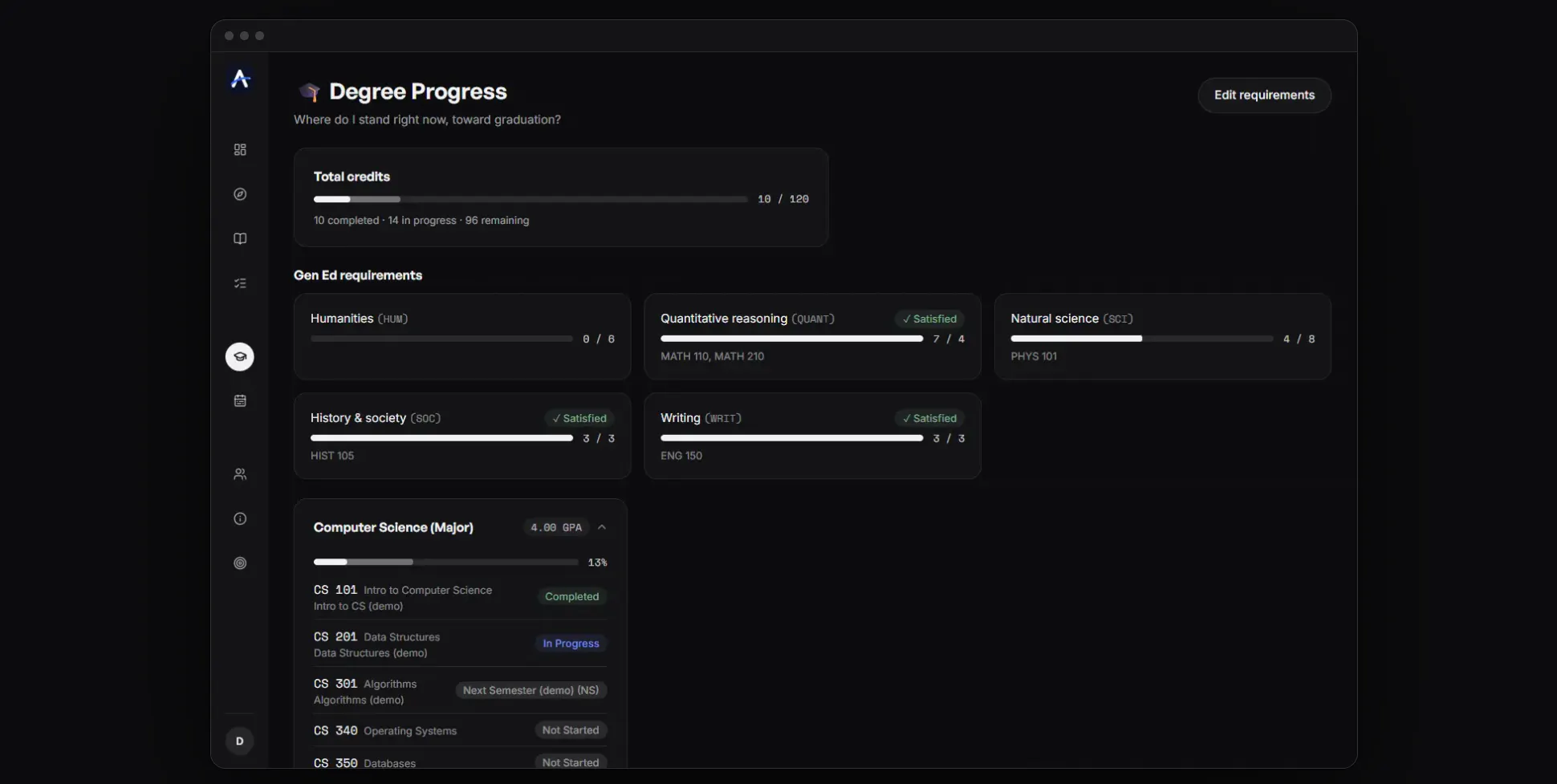Select the CS 201 course code
1557x784 pixels.
coord(335,636)
